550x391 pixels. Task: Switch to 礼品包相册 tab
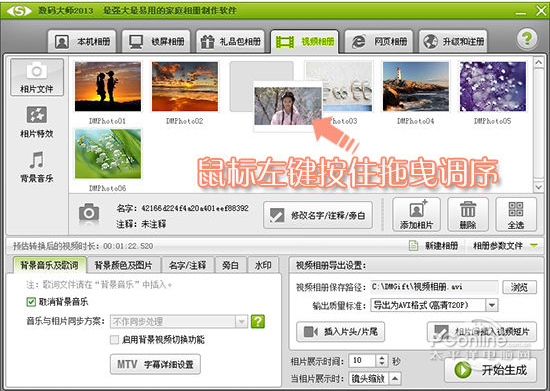230,41
